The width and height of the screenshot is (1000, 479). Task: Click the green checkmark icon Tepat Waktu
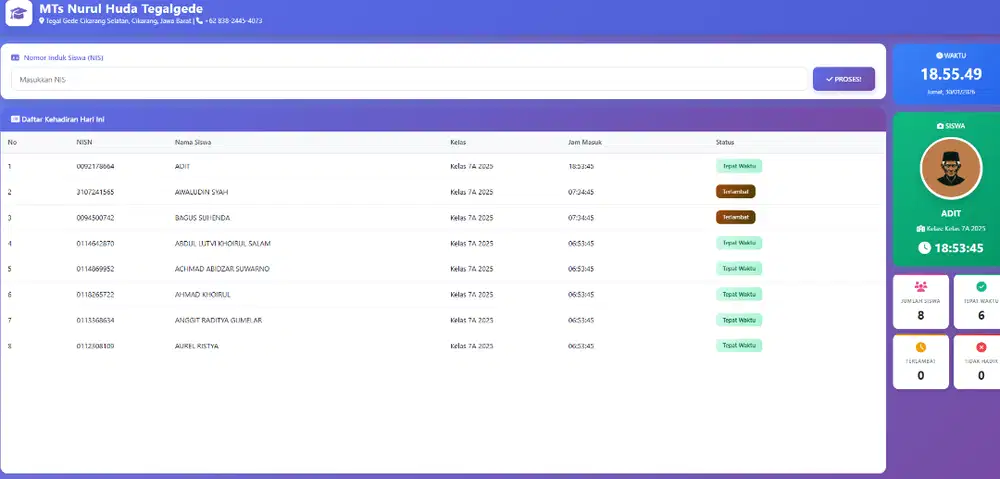click(x=981, y=287)
